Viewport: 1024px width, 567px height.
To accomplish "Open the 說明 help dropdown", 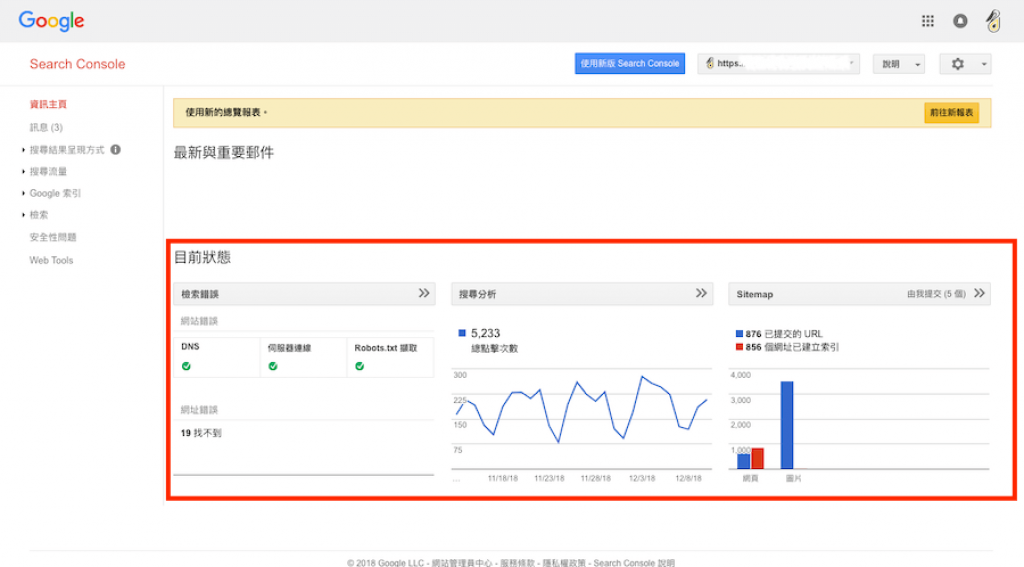I will tap(899, 64).
